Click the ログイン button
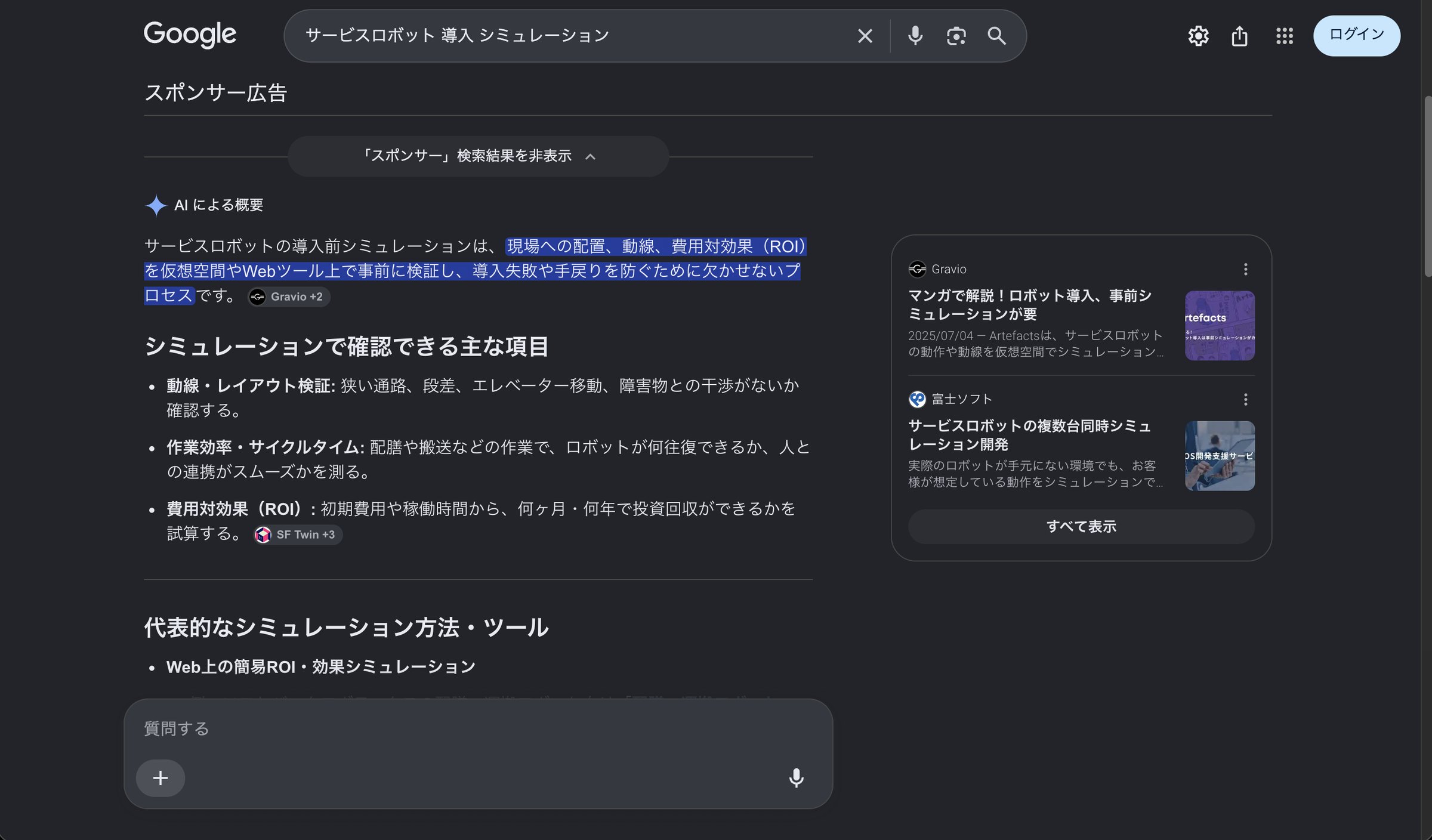Screen dimensions: 1432x840 [x=1356, y=36]
